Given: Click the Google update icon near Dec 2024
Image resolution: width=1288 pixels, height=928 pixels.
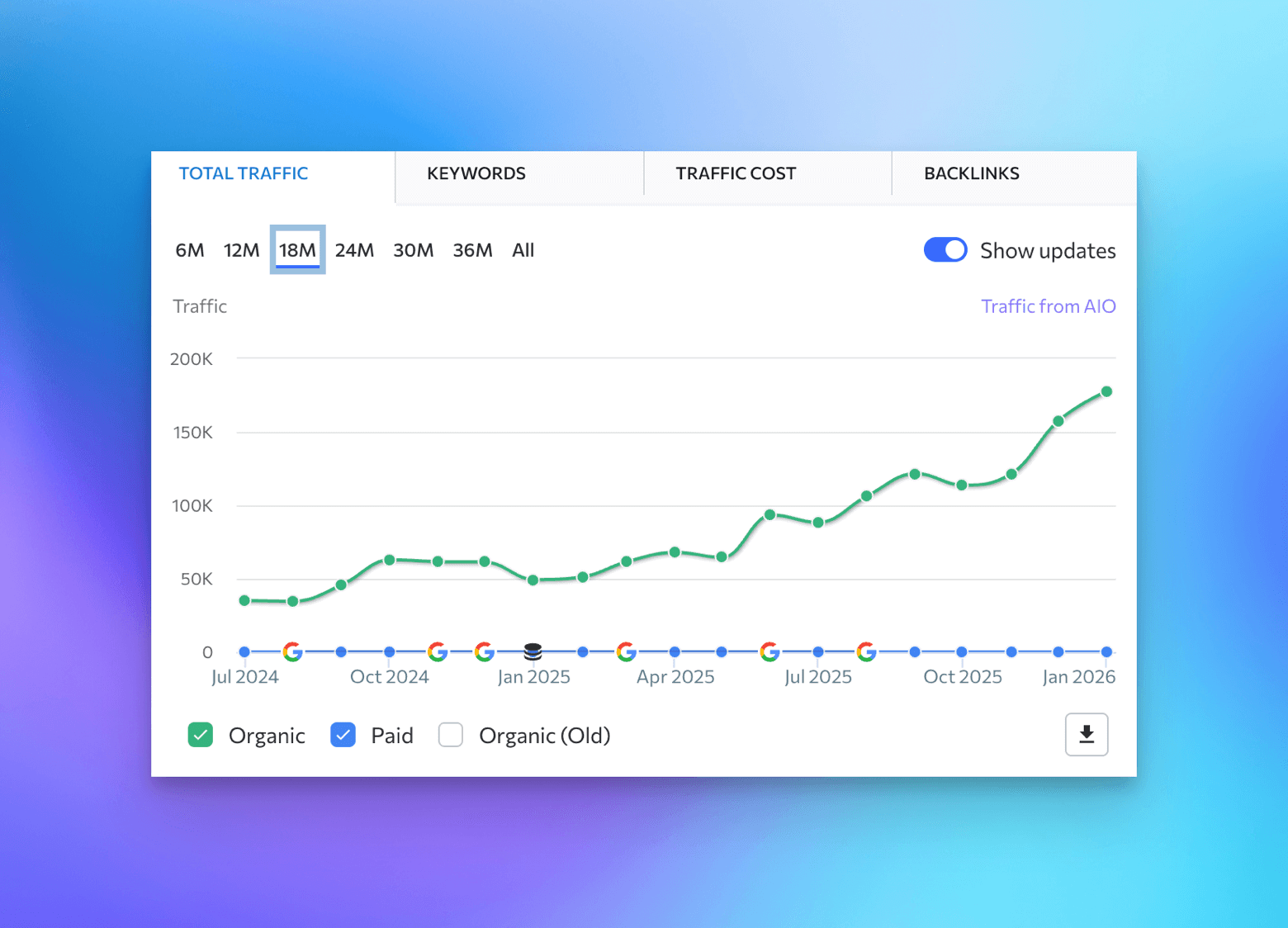Looking at the screenshot, I should [485, 651].
